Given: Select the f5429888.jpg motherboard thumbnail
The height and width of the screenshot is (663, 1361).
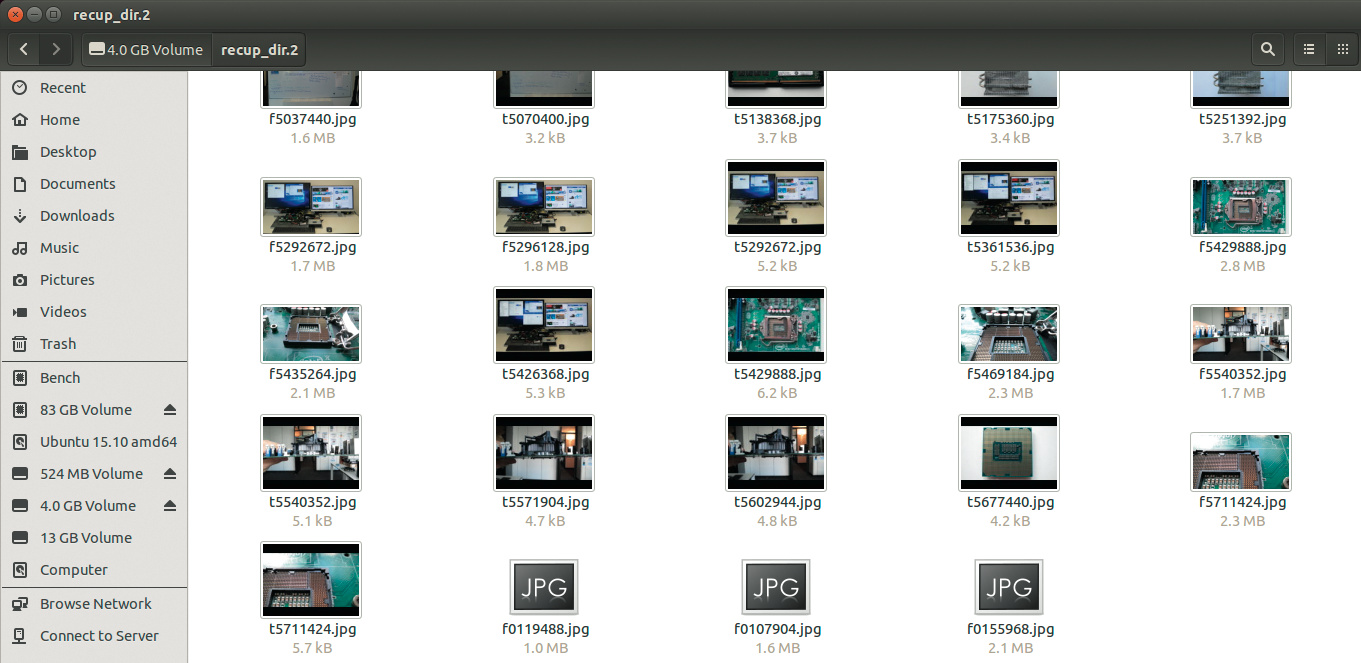Looking at the screenshot, I should point(1241,207).
